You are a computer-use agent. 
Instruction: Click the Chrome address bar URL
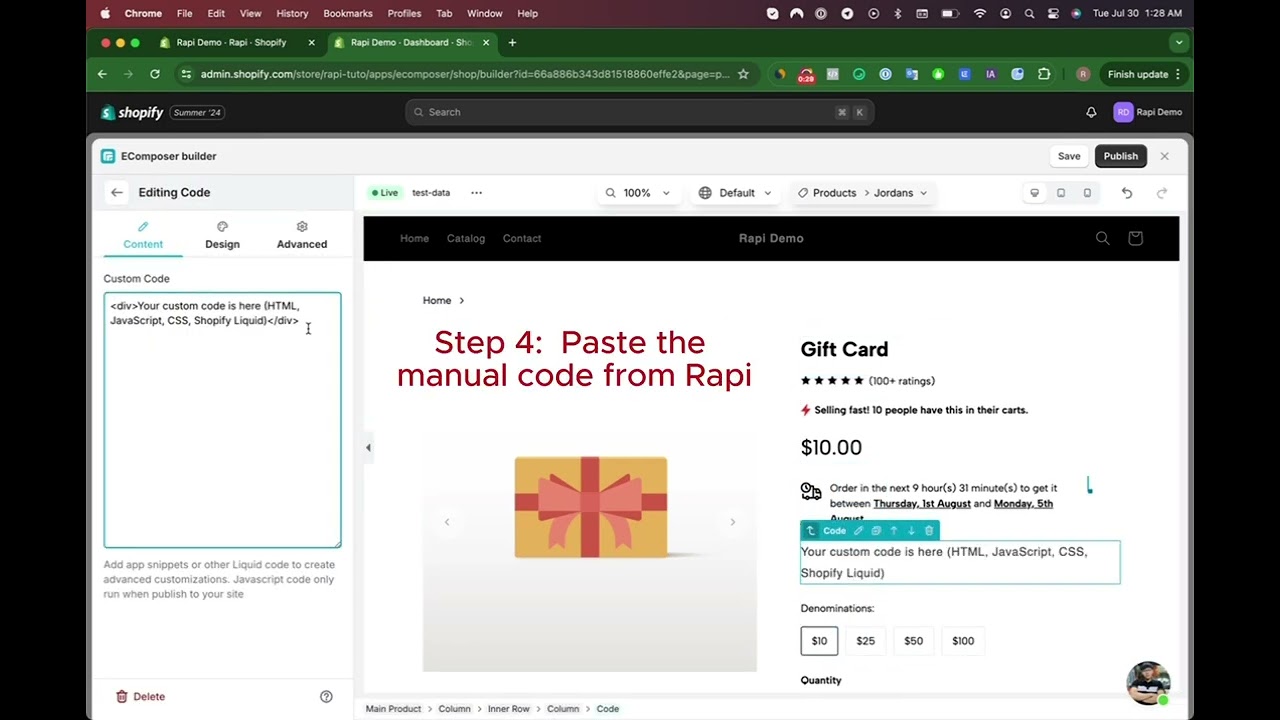(x=465, y=74)
